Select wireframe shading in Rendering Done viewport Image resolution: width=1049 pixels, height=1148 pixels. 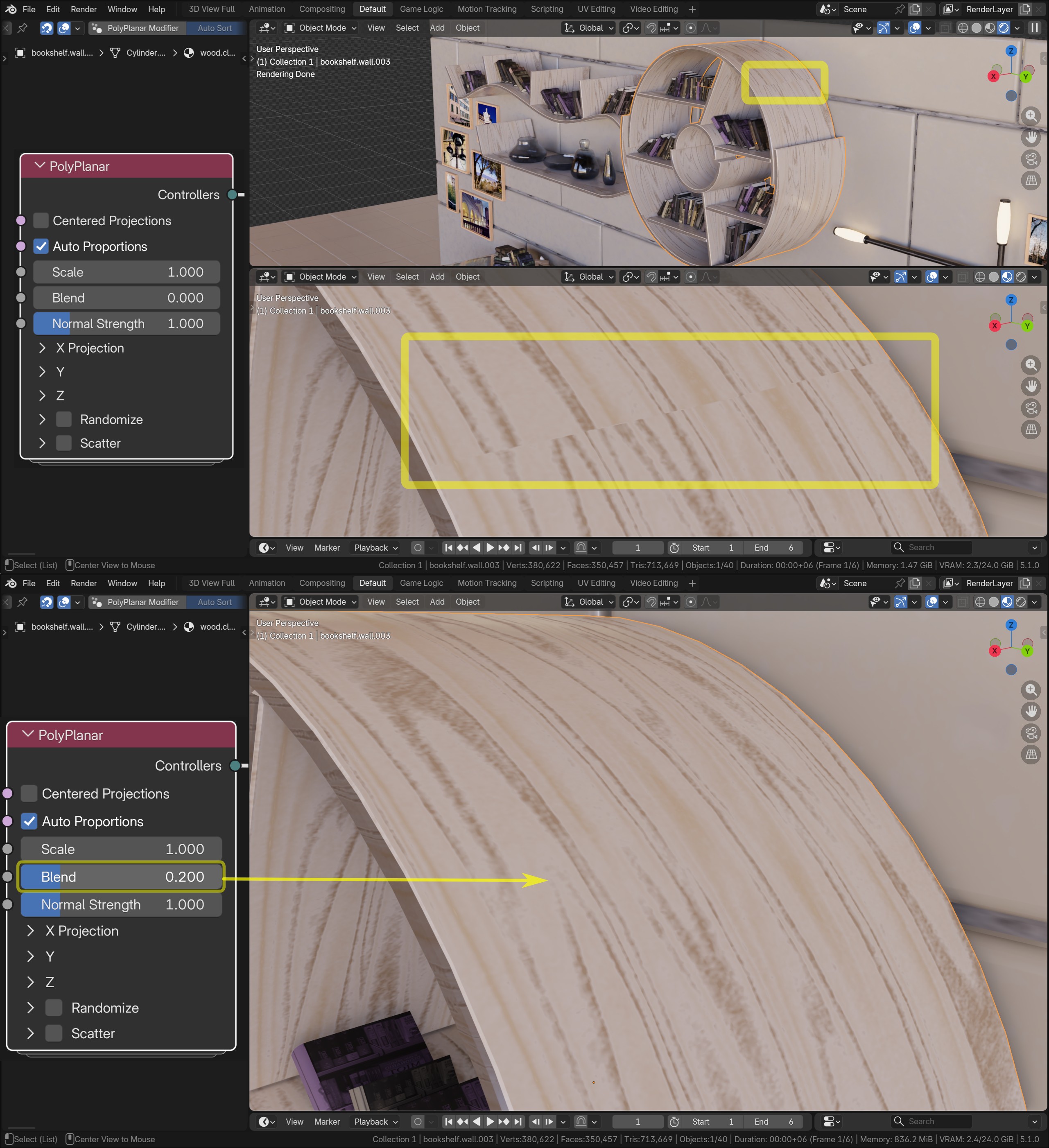point(963,28)
